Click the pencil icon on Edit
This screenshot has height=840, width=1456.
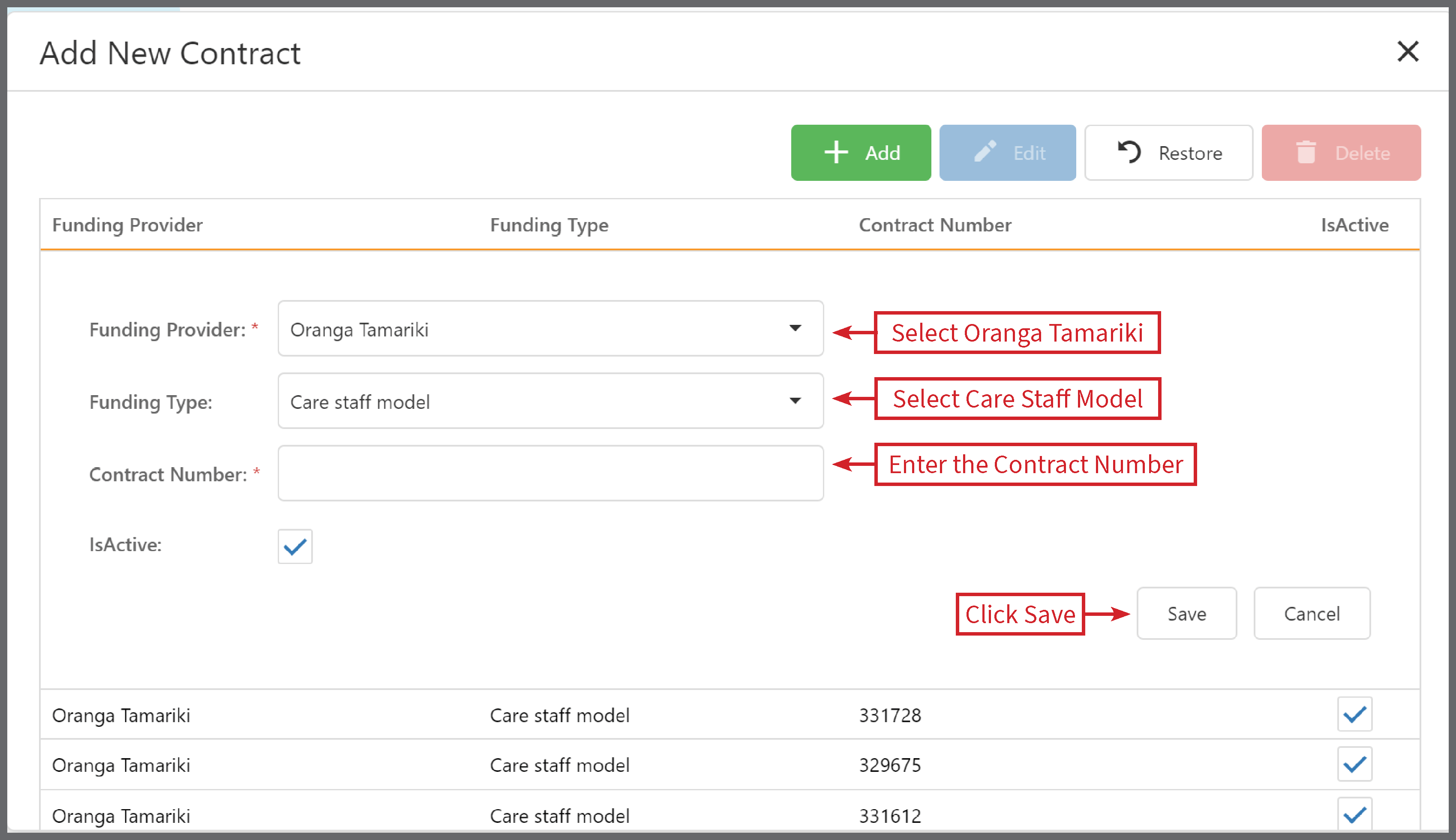[985, 152]
